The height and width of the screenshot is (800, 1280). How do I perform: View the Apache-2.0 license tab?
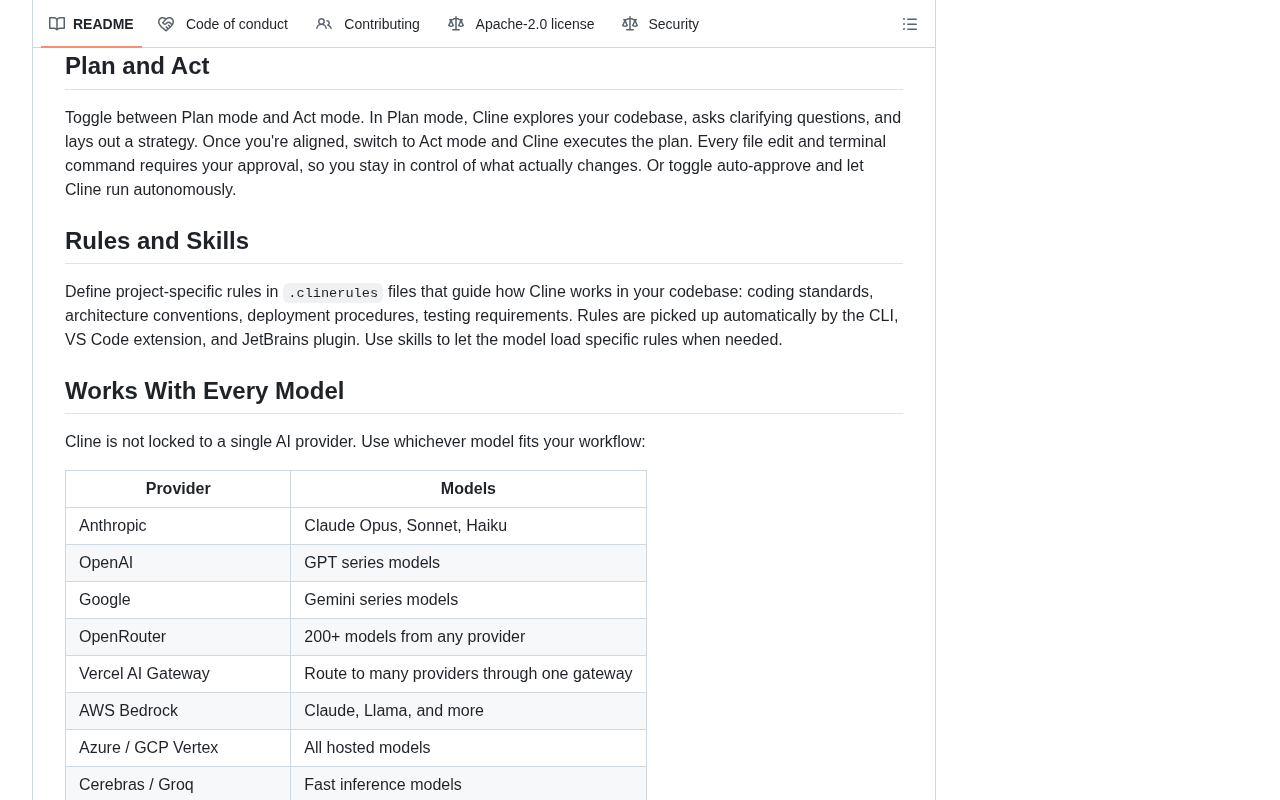521,24
